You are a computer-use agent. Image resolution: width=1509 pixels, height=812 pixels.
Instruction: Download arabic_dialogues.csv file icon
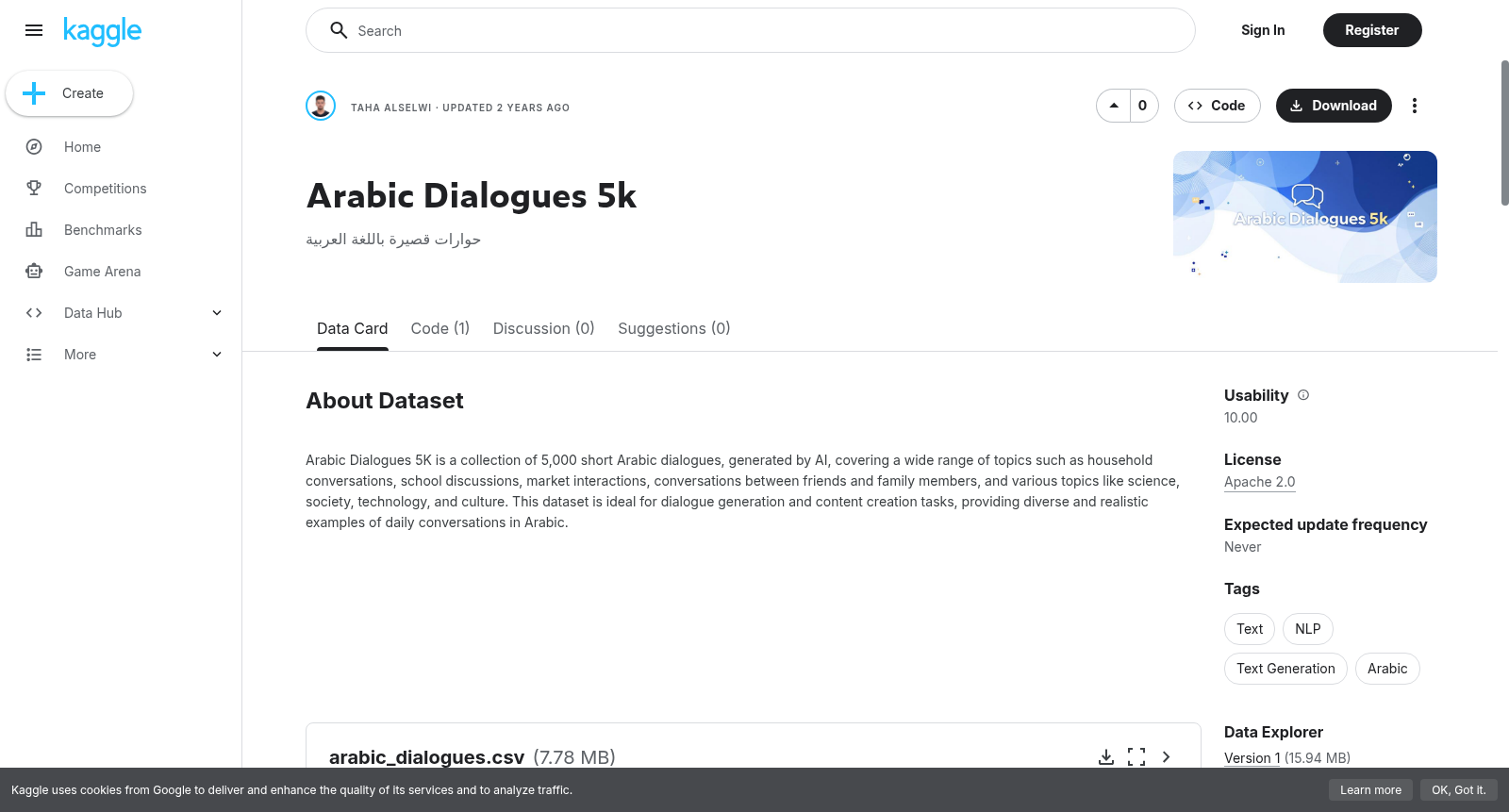(x=1106, y=757)
